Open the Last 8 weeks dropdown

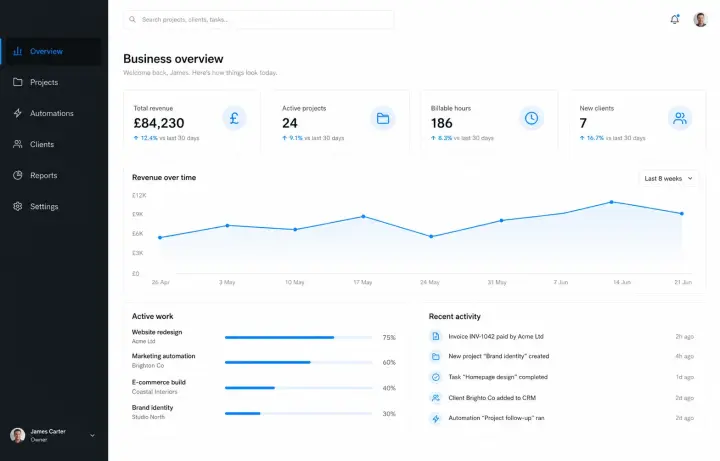coord(668,179)
